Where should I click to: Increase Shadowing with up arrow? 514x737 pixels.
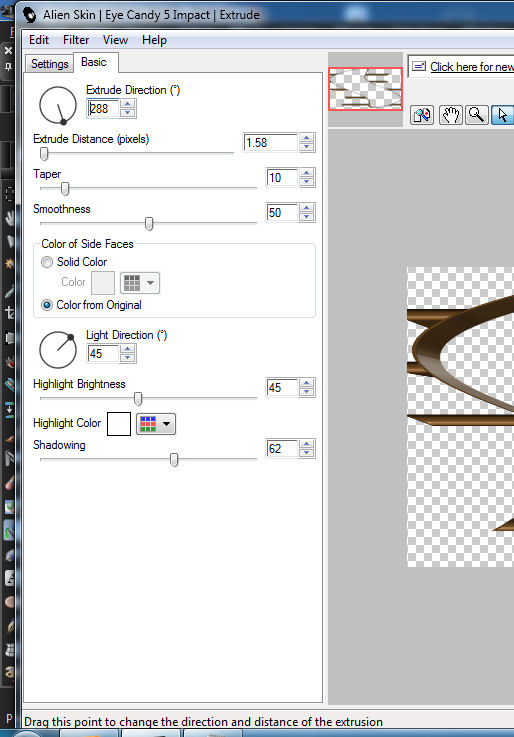coord(307,444)
